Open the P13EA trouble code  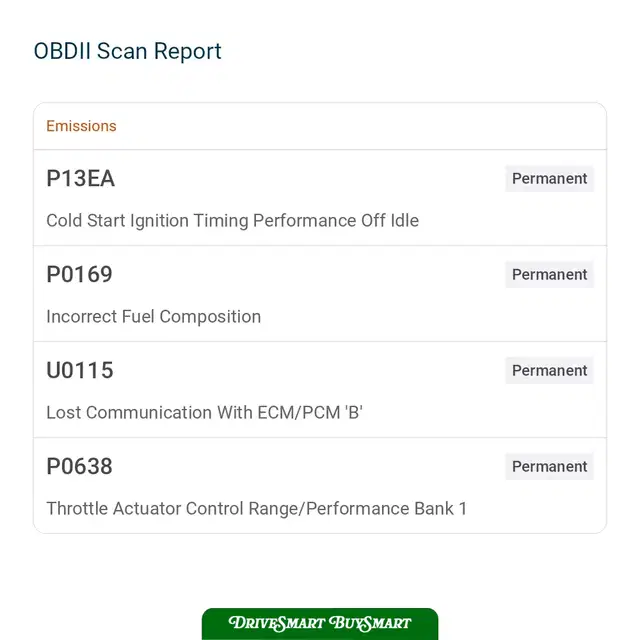80,178
